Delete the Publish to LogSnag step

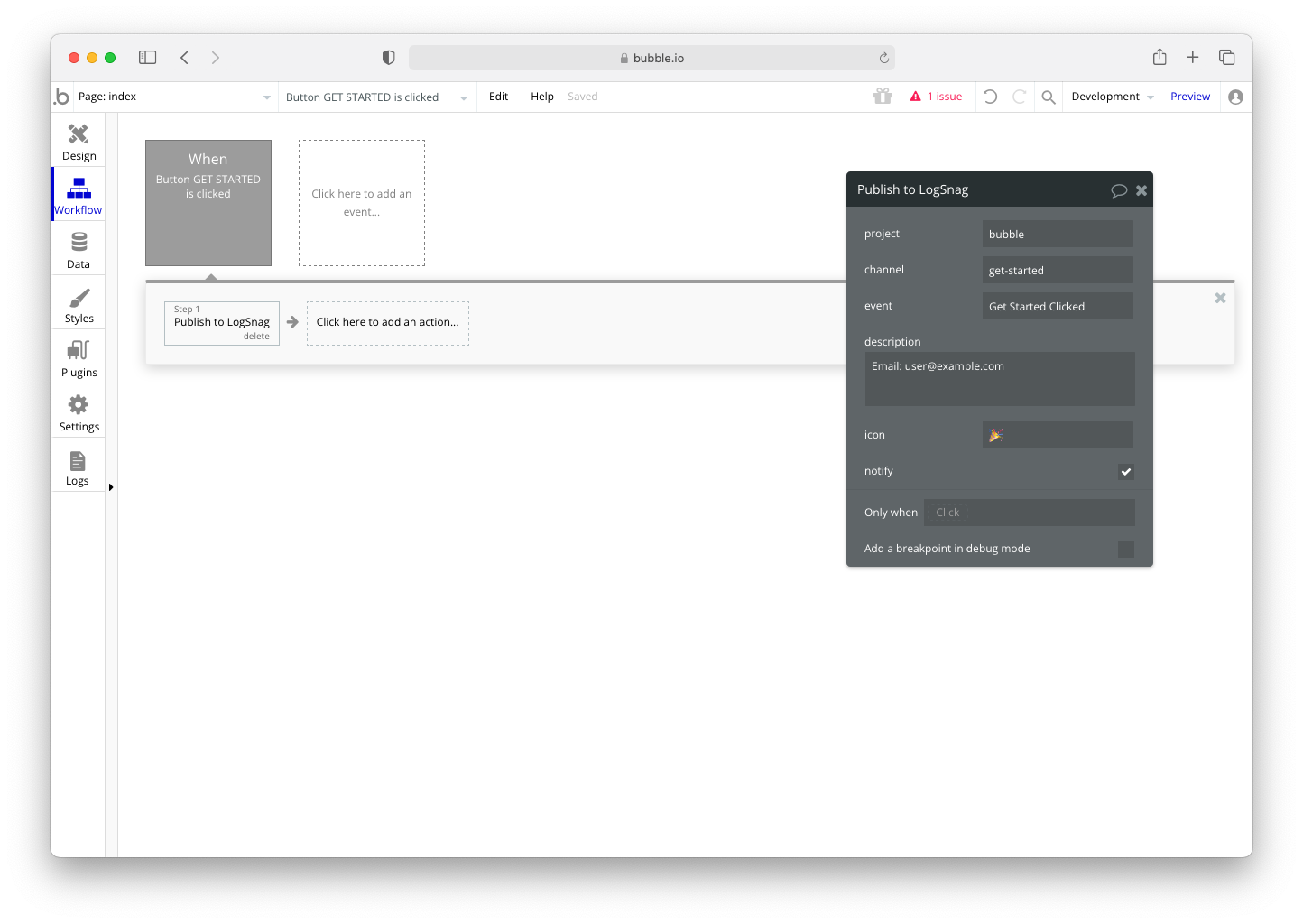pyautogui.click(x=256, y=337)
